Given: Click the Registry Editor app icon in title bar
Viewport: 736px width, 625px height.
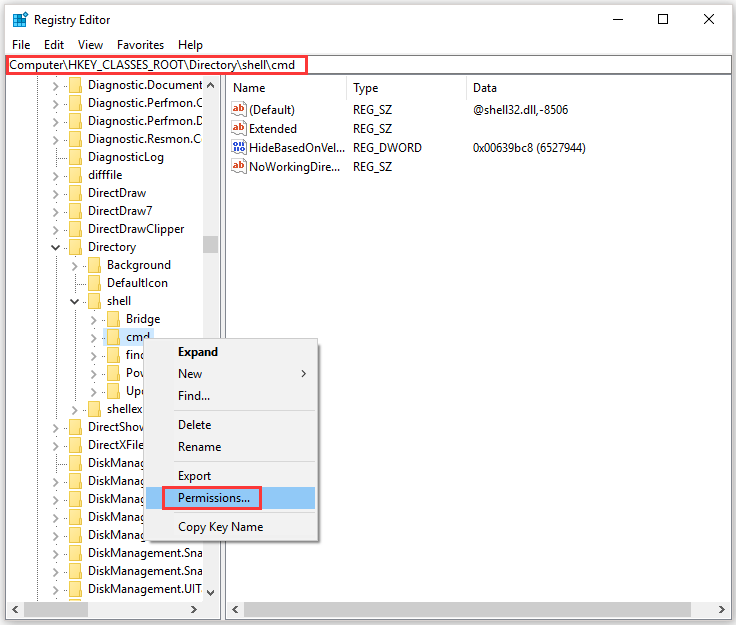Looking at the screenshot, I should (x=20, y=20).
